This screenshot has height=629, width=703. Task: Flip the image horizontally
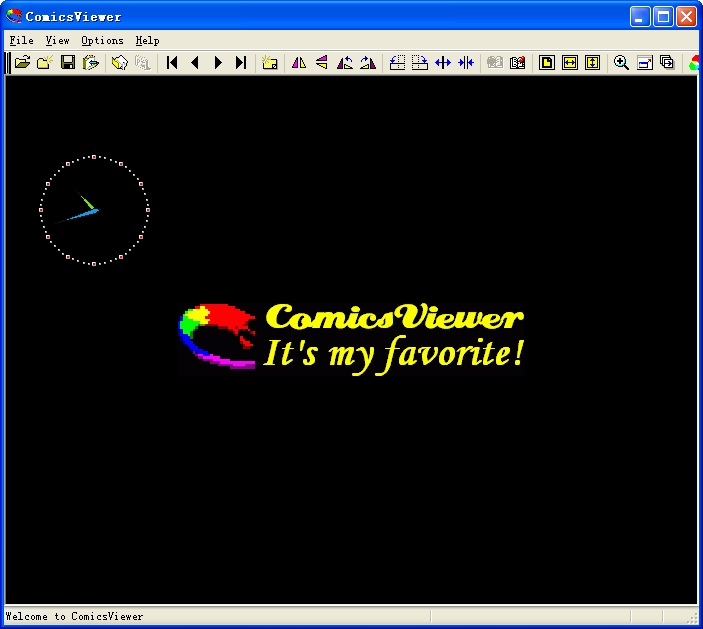pos(299,62)
